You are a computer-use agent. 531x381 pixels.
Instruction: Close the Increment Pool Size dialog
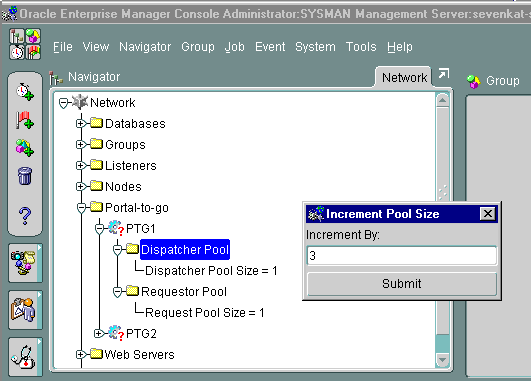tap(488, 214)
